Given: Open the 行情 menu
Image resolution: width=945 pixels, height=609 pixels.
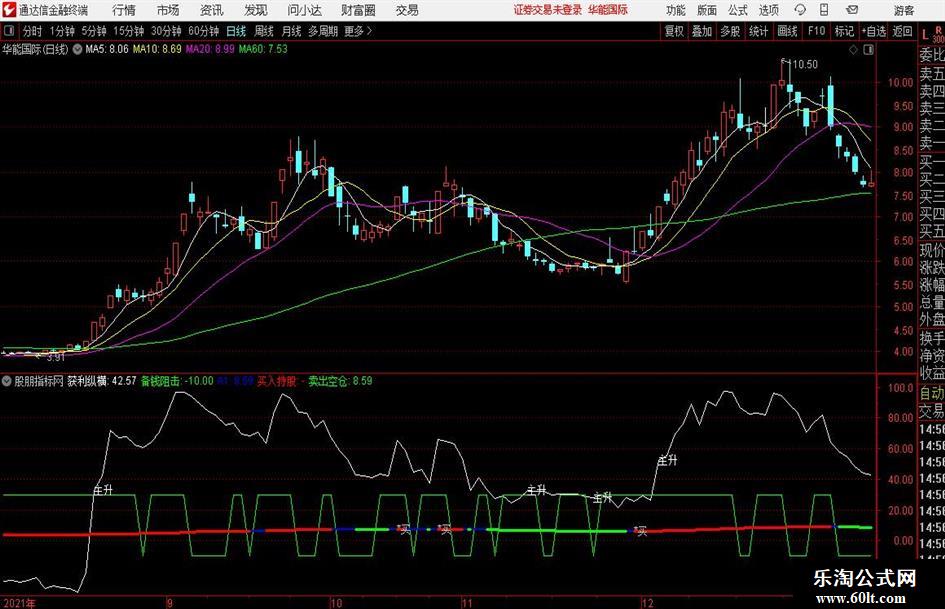Looking at the screenshot, I should coord(124,10).
